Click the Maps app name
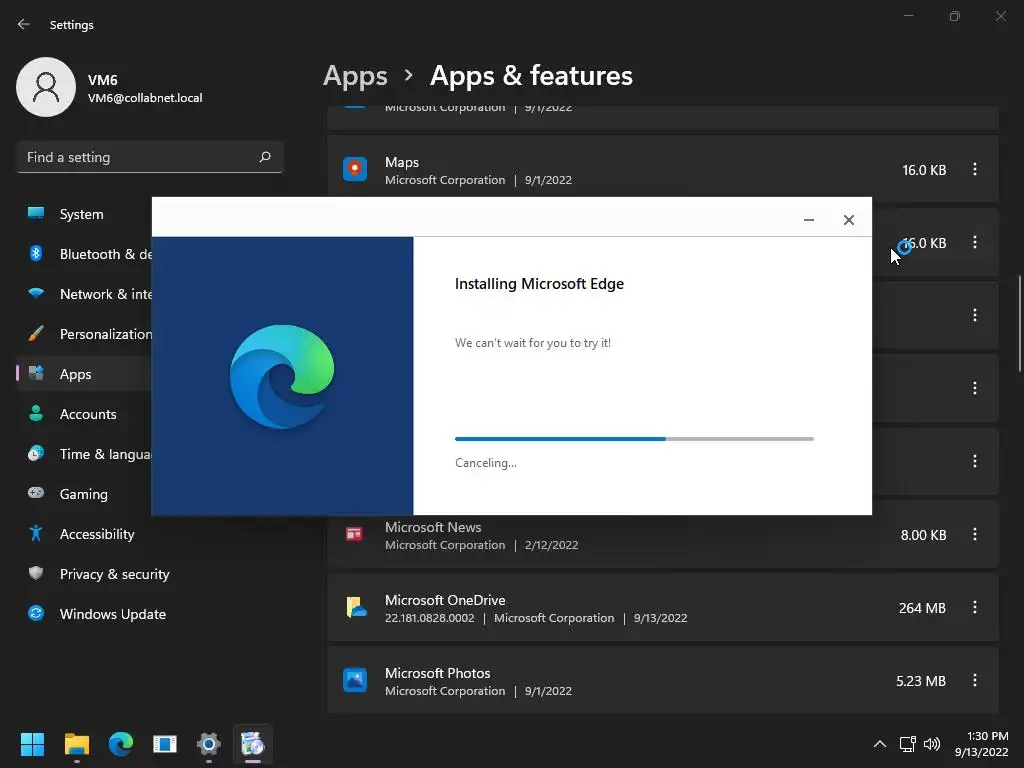Screen dimensions: 1024x768 402,163
